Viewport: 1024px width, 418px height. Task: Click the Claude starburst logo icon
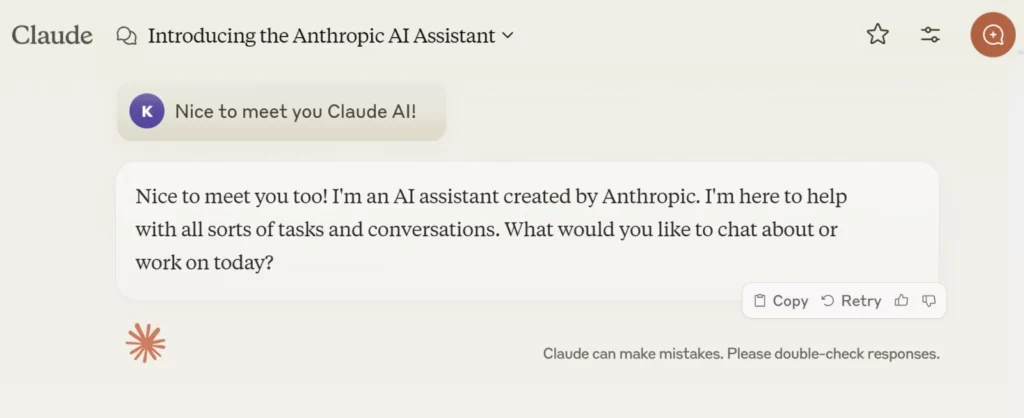point(145,343)
